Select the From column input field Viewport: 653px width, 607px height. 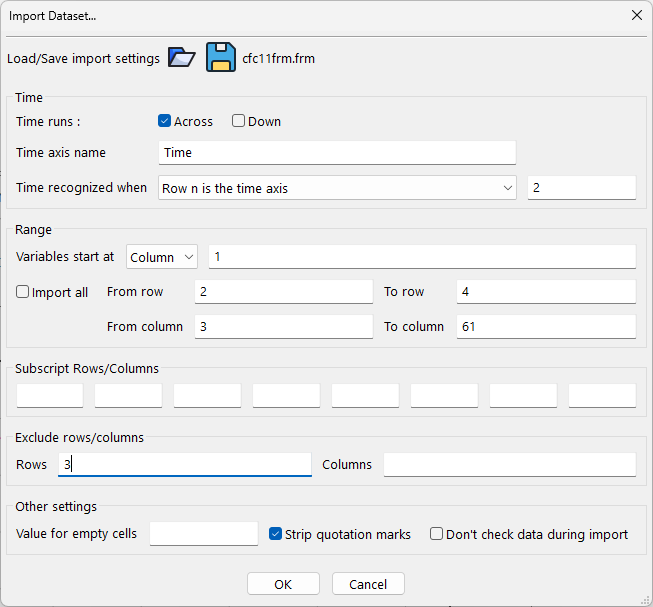click(x=283, y=327)
